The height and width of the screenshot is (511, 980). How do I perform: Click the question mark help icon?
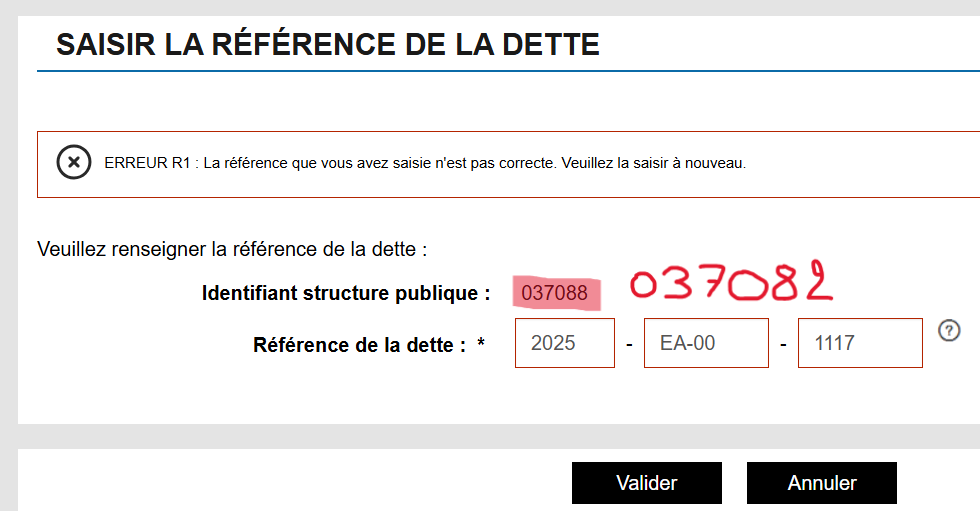(949, 330)
